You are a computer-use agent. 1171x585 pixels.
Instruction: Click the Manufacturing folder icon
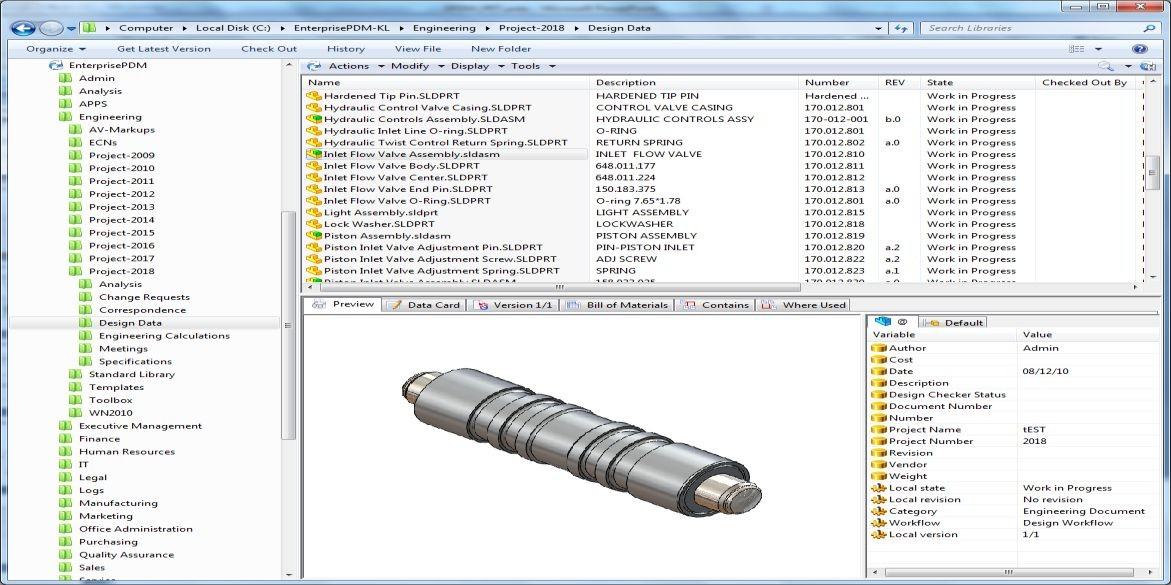click(65, 503)
